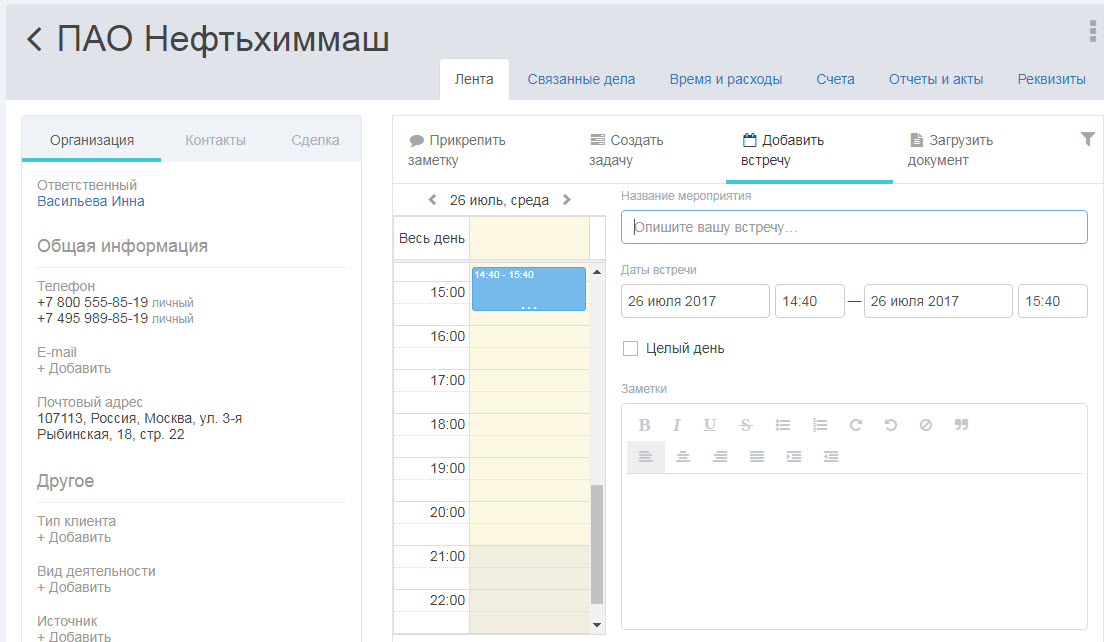Image resolution: width=1104 pixels, height=642 pixels.
Task: Go back using the arrow before ПАО Нефтьхиммаш
Action: pyautogui.click(x=34, y=39)
